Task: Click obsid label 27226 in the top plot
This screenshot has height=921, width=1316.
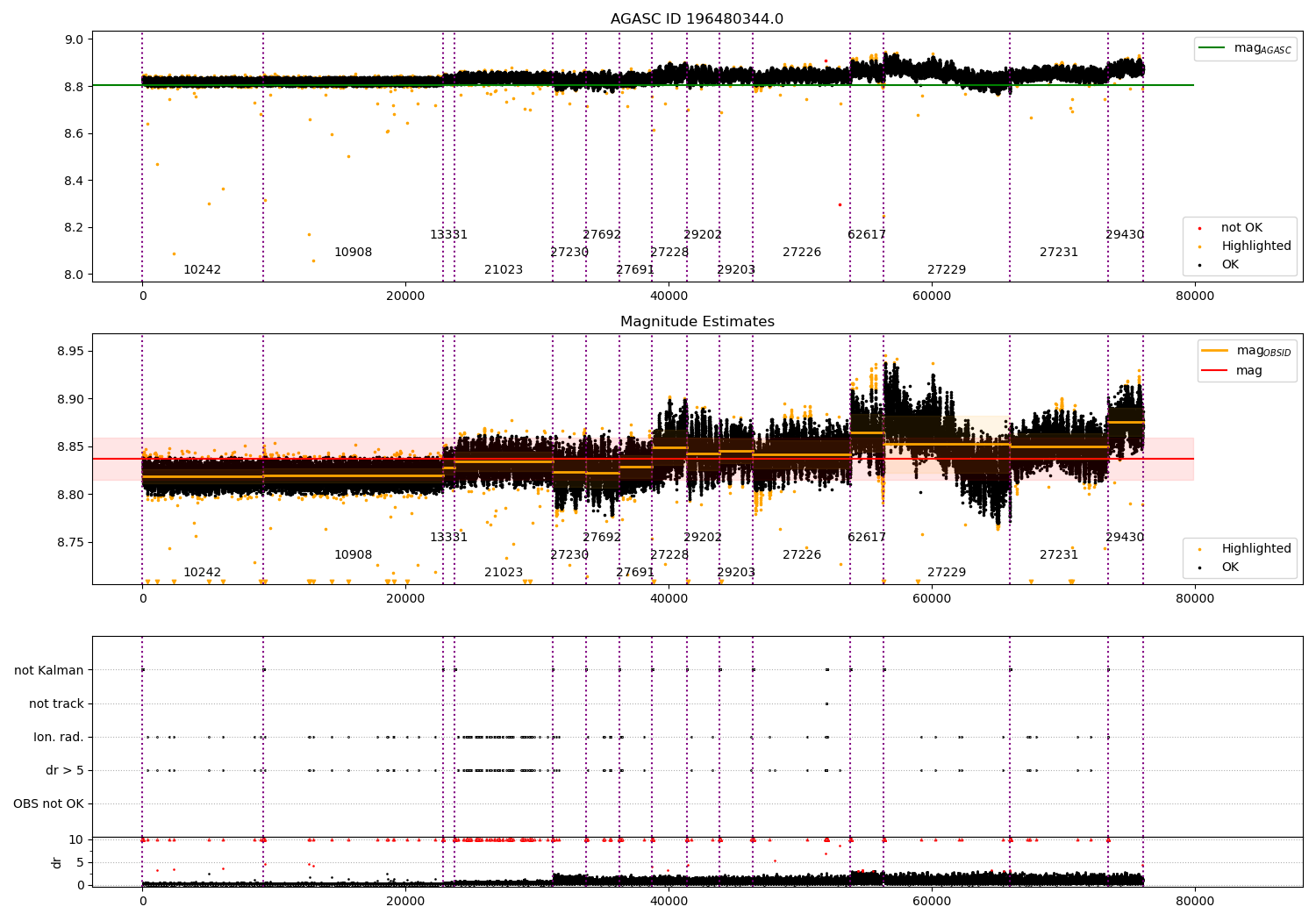Action: 802,253
